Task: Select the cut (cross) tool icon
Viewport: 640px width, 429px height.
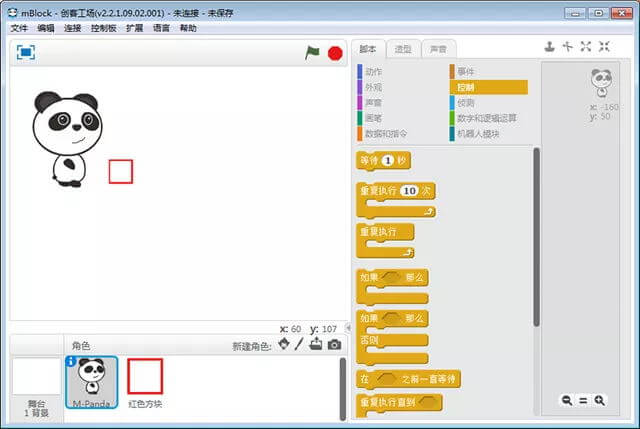Action: point(568,47)
